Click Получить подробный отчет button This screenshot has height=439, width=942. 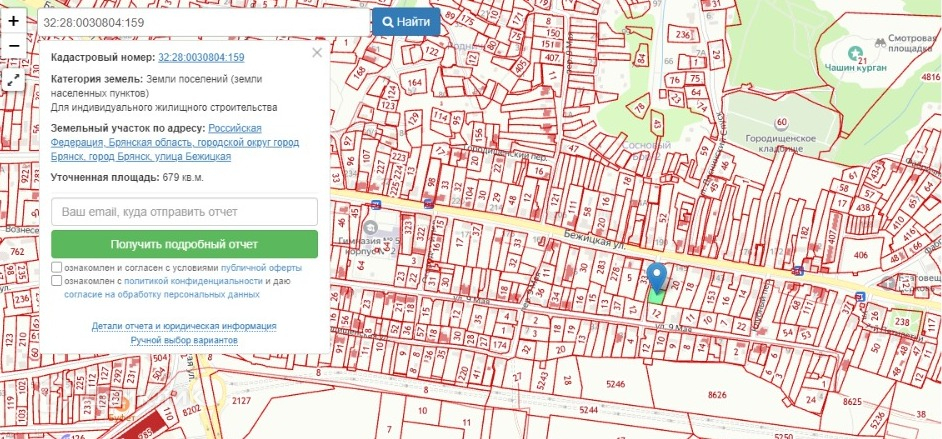pos(184,244)
